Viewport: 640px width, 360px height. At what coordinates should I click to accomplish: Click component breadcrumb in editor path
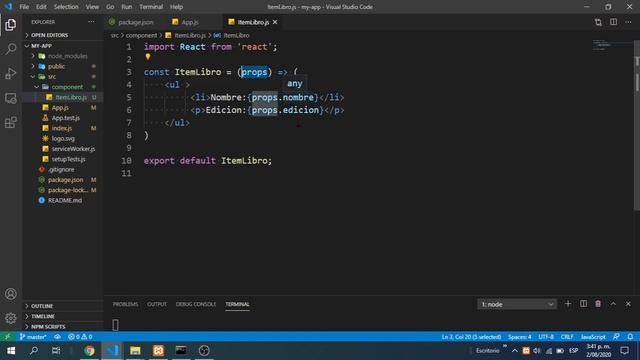click(141, 36)
